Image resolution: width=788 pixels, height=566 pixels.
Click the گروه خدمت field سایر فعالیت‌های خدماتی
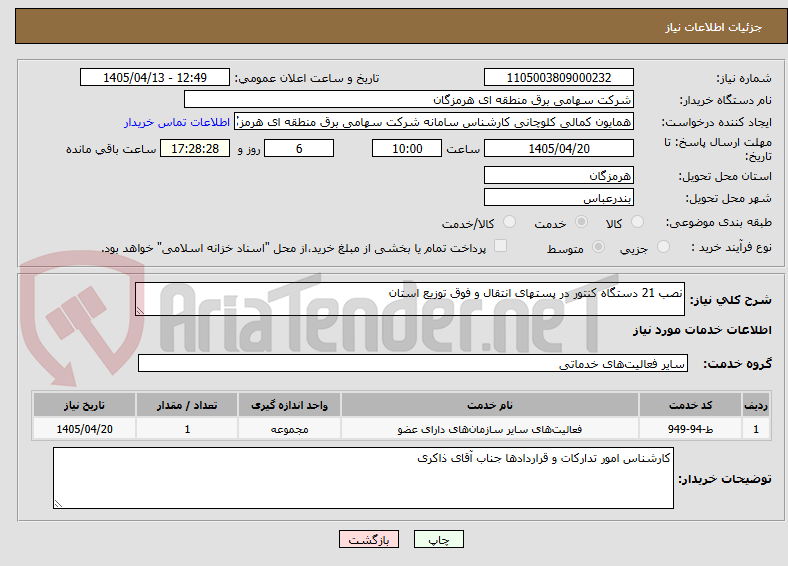[x=413, y=363]
